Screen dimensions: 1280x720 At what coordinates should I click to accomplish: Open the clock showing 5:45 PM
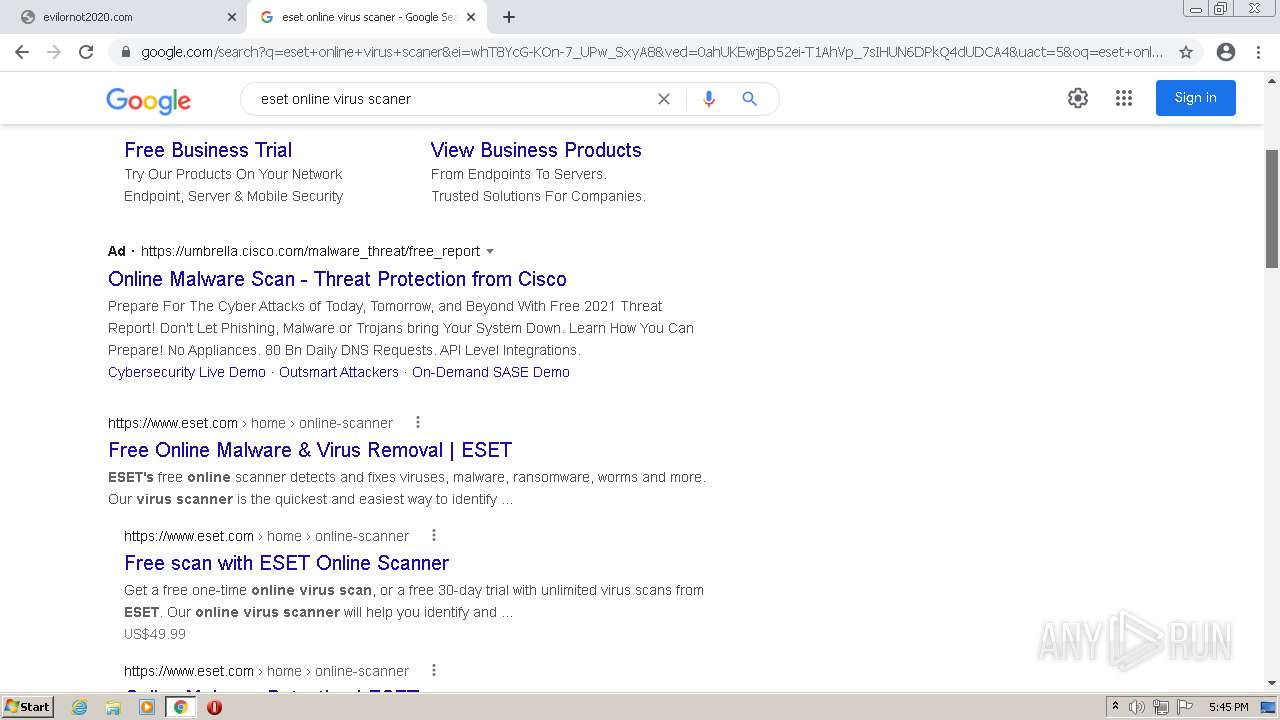[x=1228, y=707]
